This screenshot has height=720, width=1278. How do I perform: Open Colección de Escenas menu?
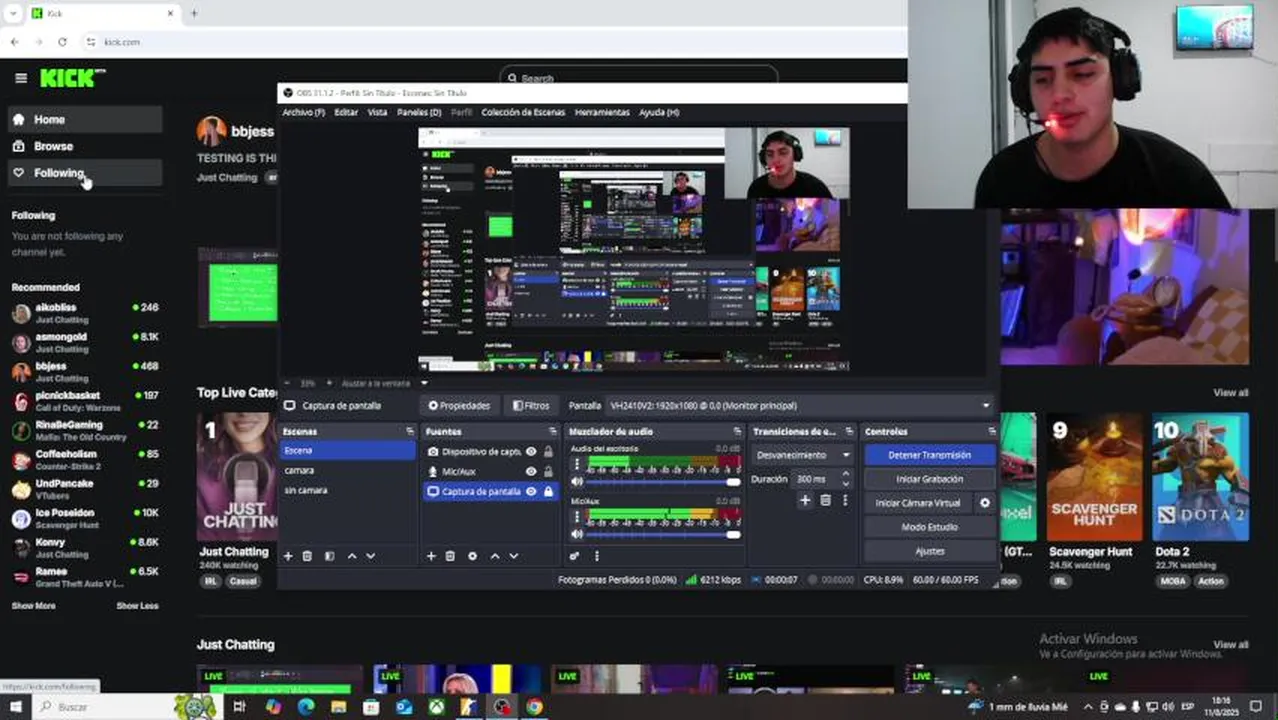[x=523, y=113]
